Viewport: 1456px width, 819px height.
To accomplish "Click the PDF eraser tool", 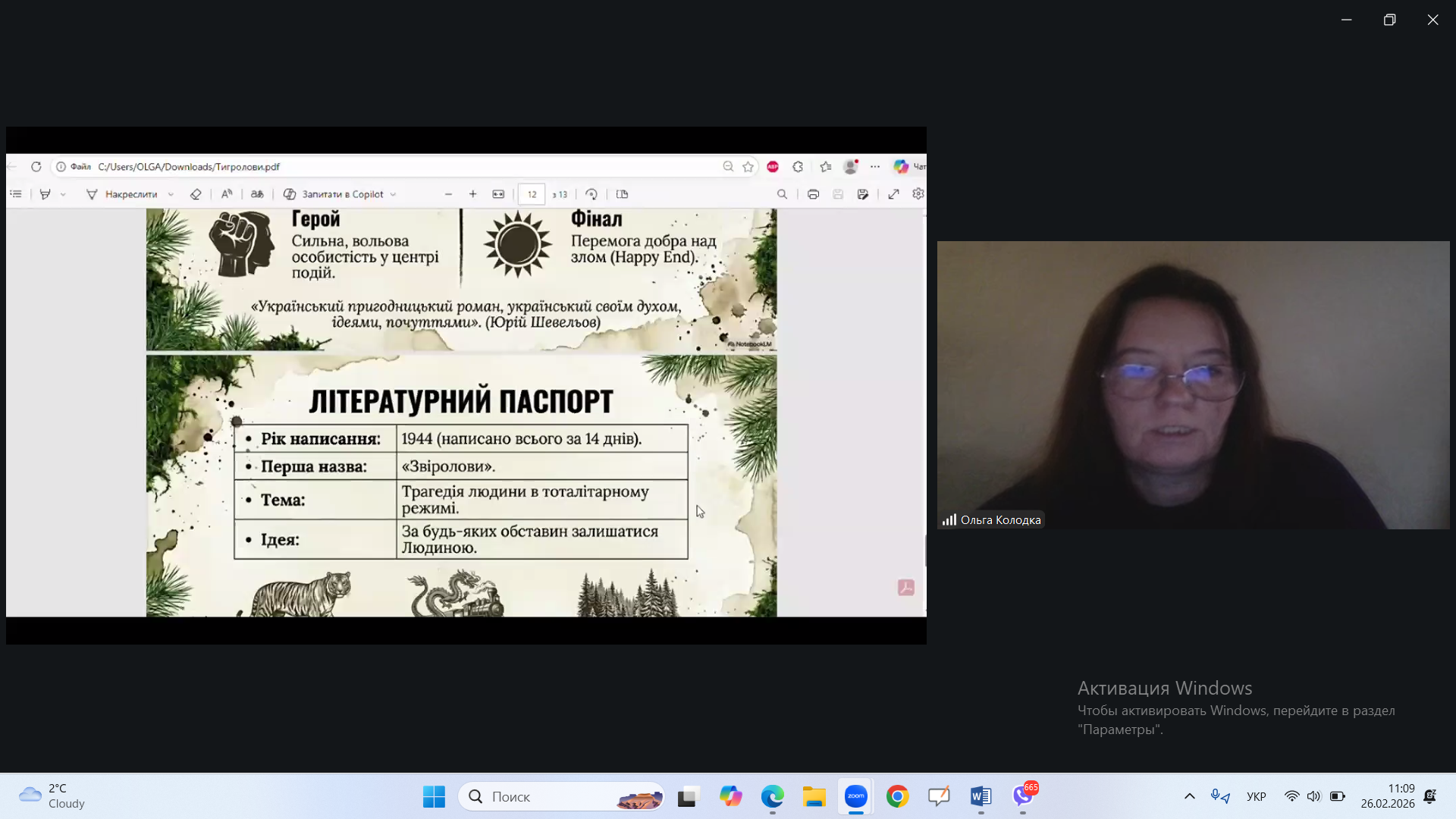I will pos(196,194).
